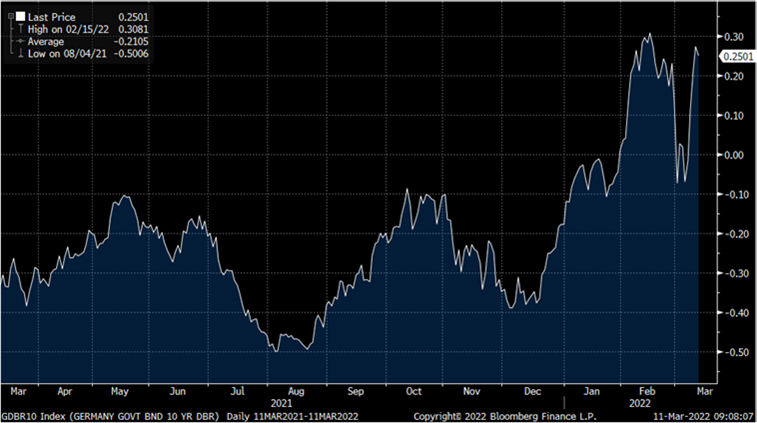Click the Dec label on the time axis
Screen dimensions: 757x423
point(532,392)
